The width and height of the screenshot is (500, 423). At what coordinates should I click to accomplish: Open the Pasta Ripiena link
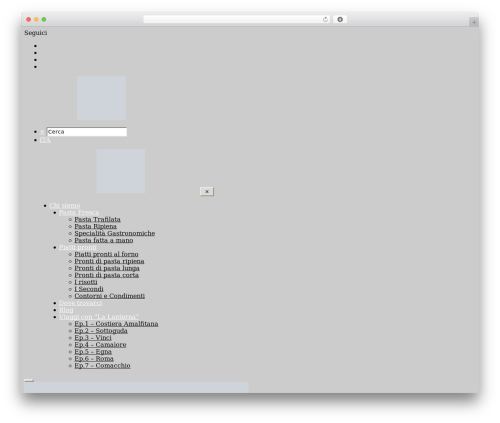95,226
